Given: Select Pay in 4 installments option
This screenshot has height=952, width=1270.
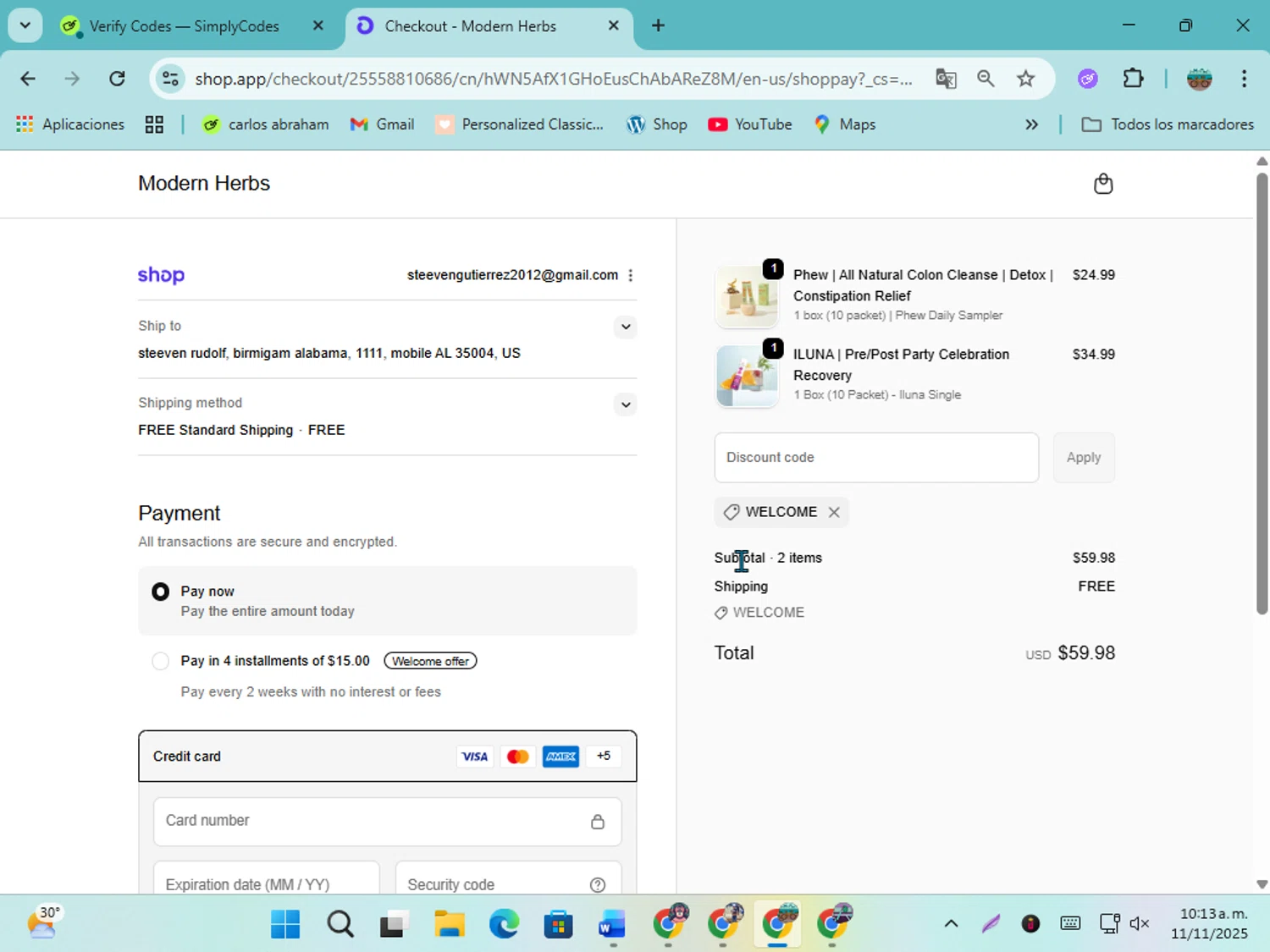Looking at the screenshot, I should pos(160,661).
